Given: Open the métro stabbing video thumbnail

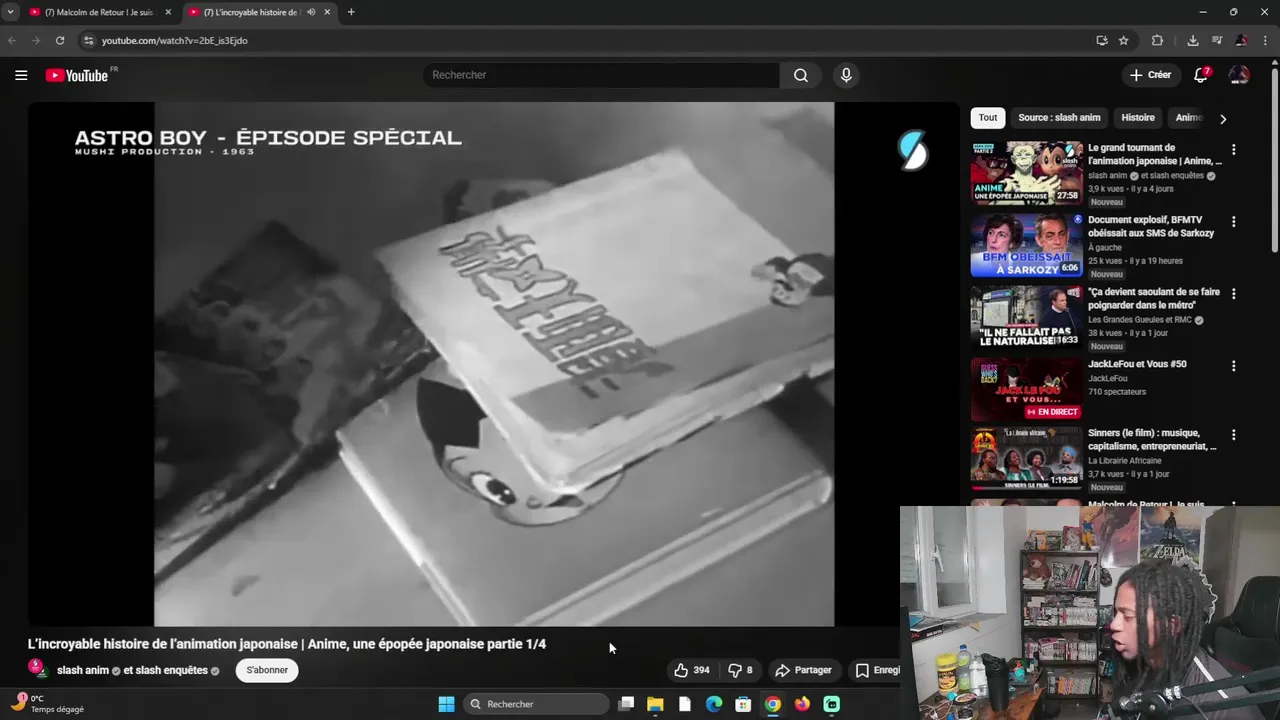Looking at the screenshot, I should (x=1026, y=317).
